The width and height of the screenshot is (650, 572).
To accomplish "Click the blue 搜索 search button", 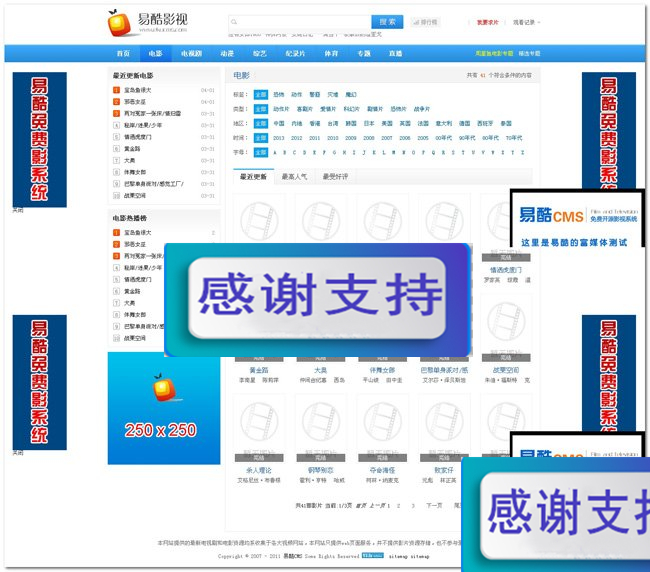I will coord(387,22).
